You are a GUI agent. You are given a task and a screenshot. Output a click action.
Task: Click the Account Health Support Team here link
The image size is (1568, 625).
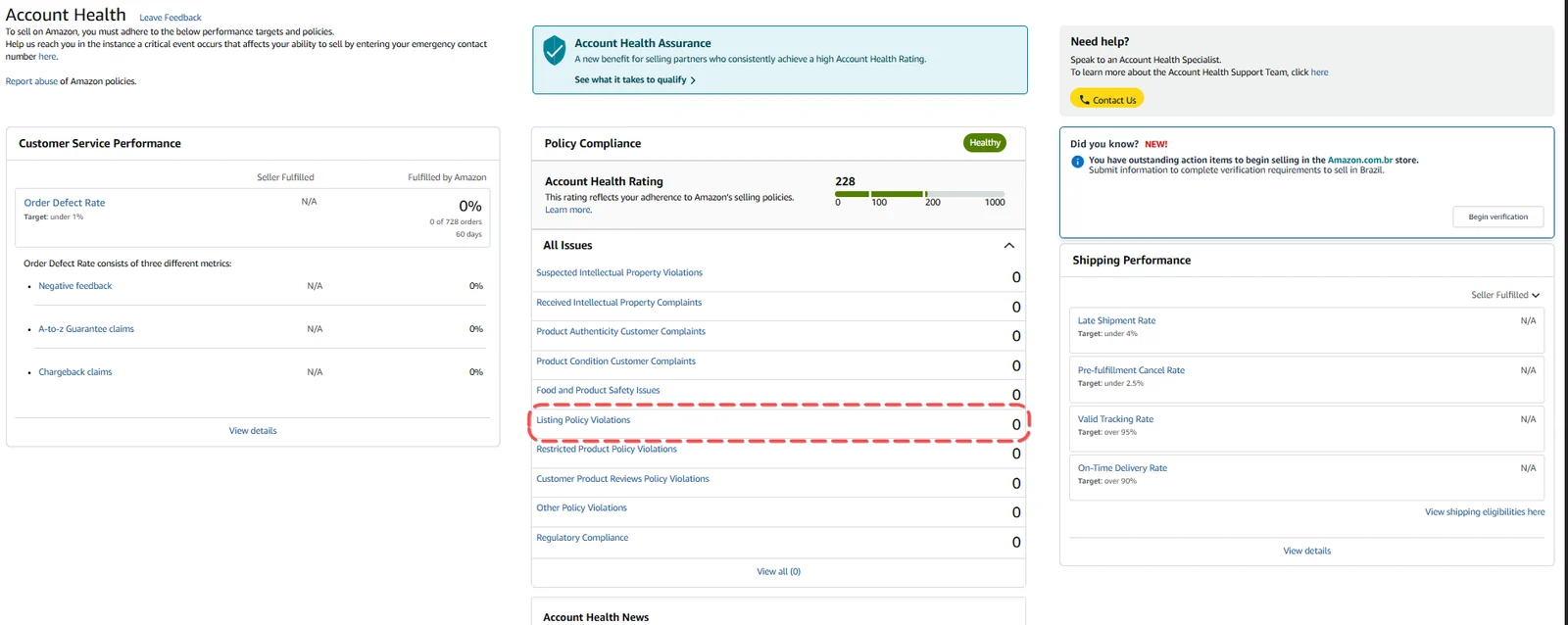coord(1320,72)
